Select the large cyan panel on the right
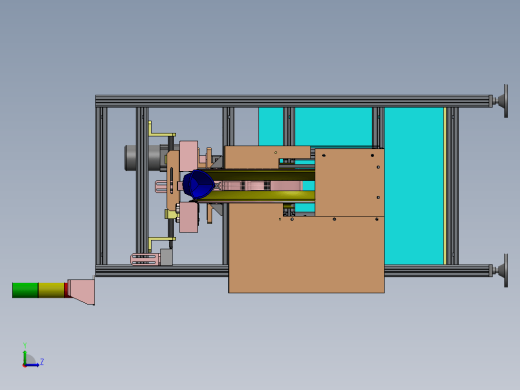 pyautogui.click(x=414, y=186)
